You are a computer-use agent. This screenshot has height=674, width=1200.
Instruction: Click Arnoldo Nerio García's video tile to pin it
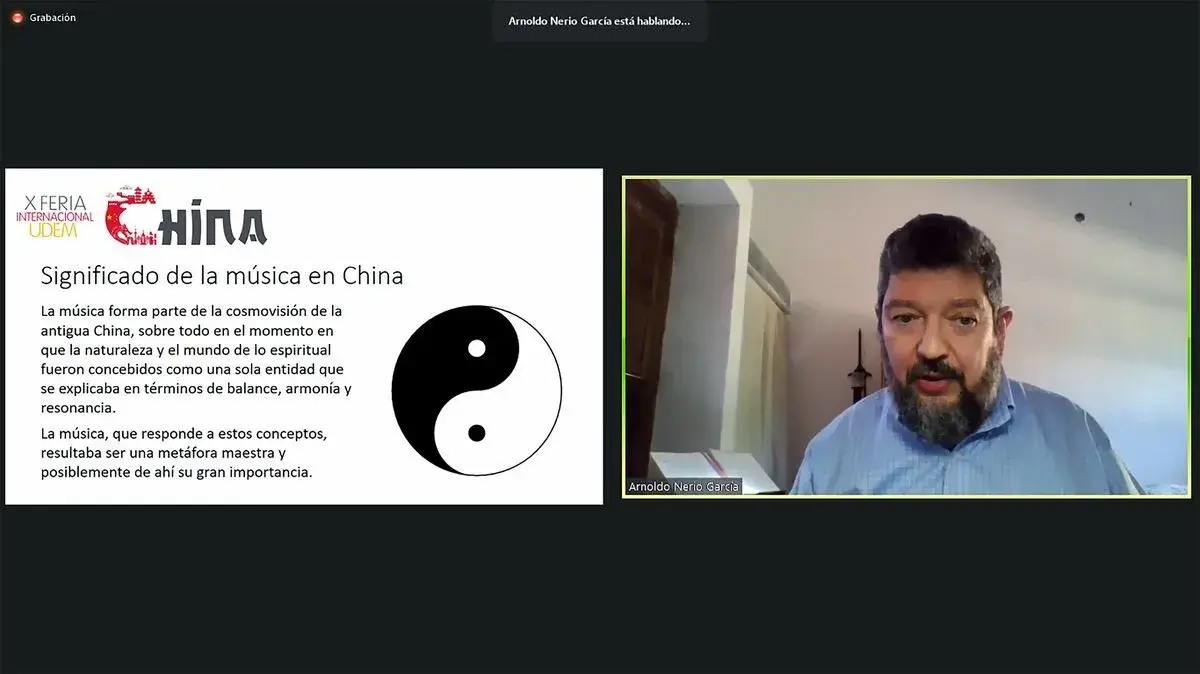pyautogui.click(x=905, y=335)
